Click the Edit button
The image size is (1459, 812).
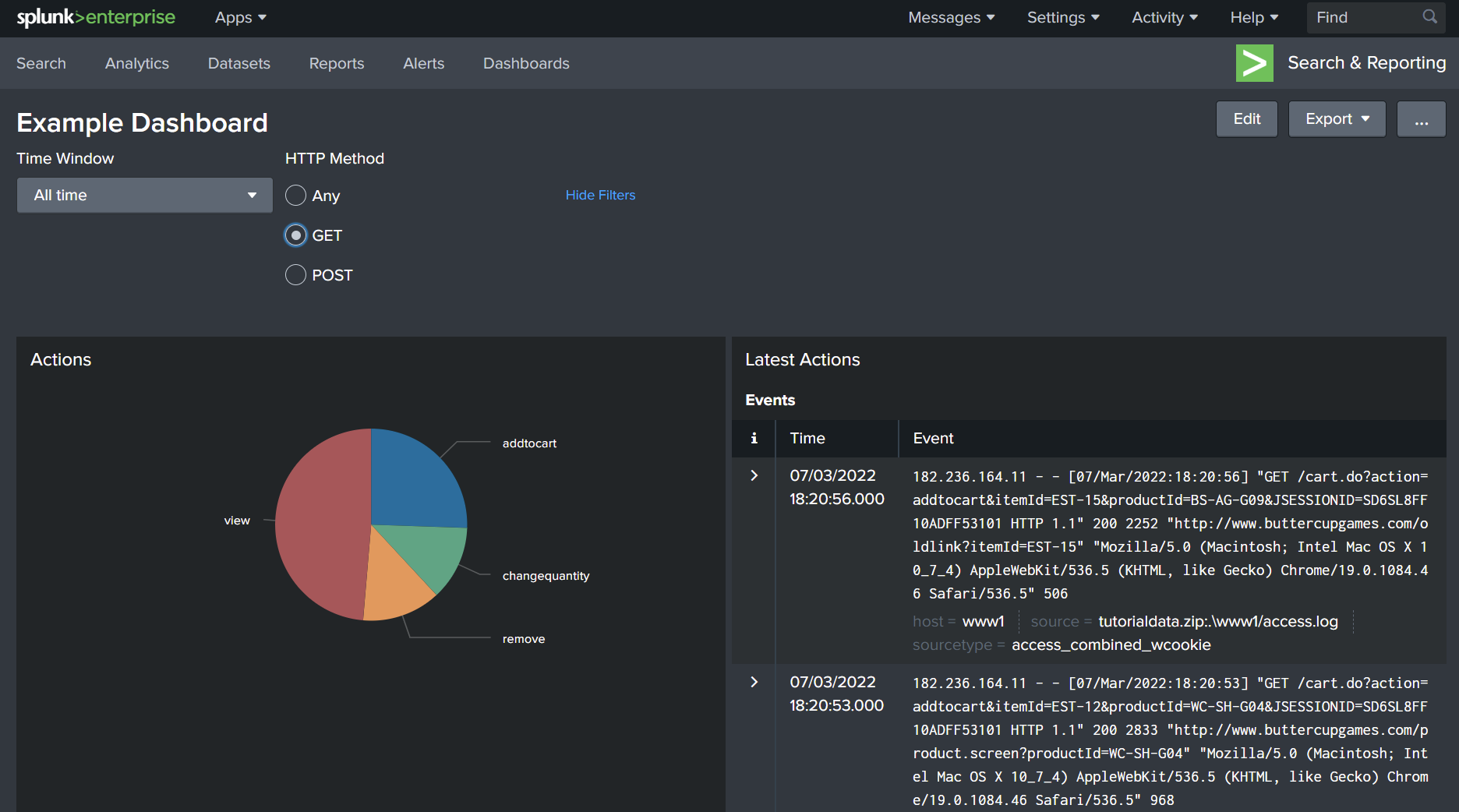click(1246, 118)
